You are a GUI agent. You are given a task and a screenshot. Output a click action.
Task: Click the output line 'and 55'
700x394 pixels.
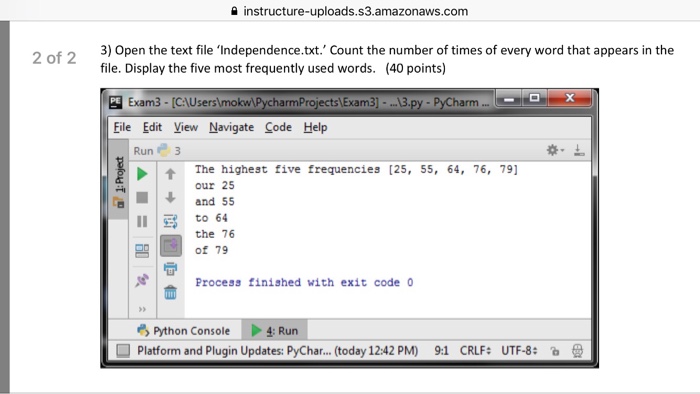(x=215, y=202)
